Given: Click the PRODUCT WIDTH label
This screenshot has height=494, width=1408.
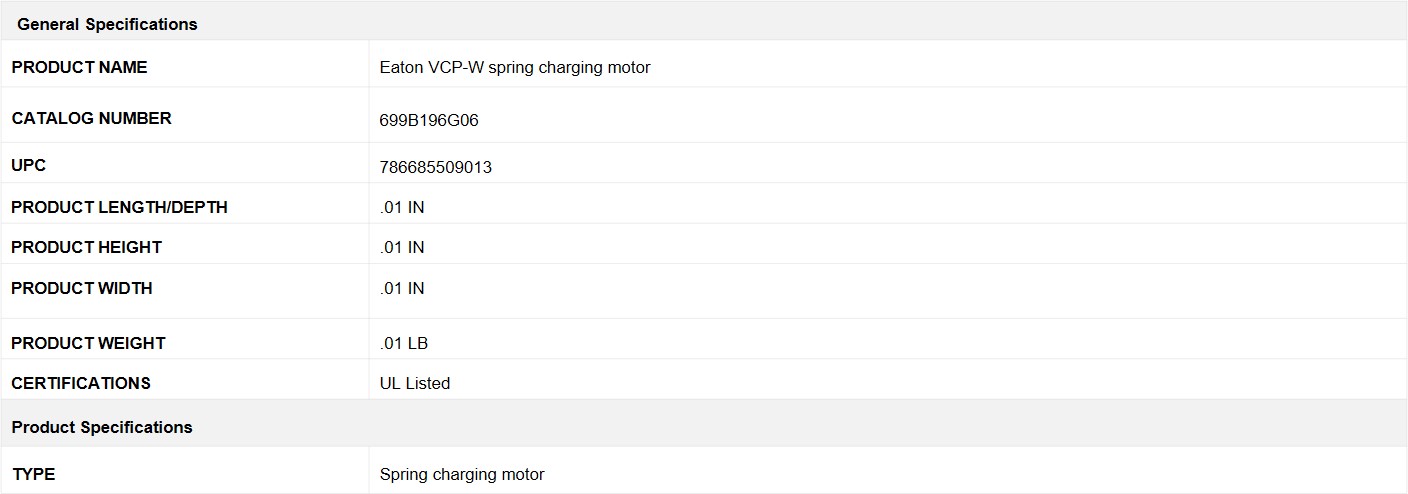Looking at the screenshot, I should [82, 288].
